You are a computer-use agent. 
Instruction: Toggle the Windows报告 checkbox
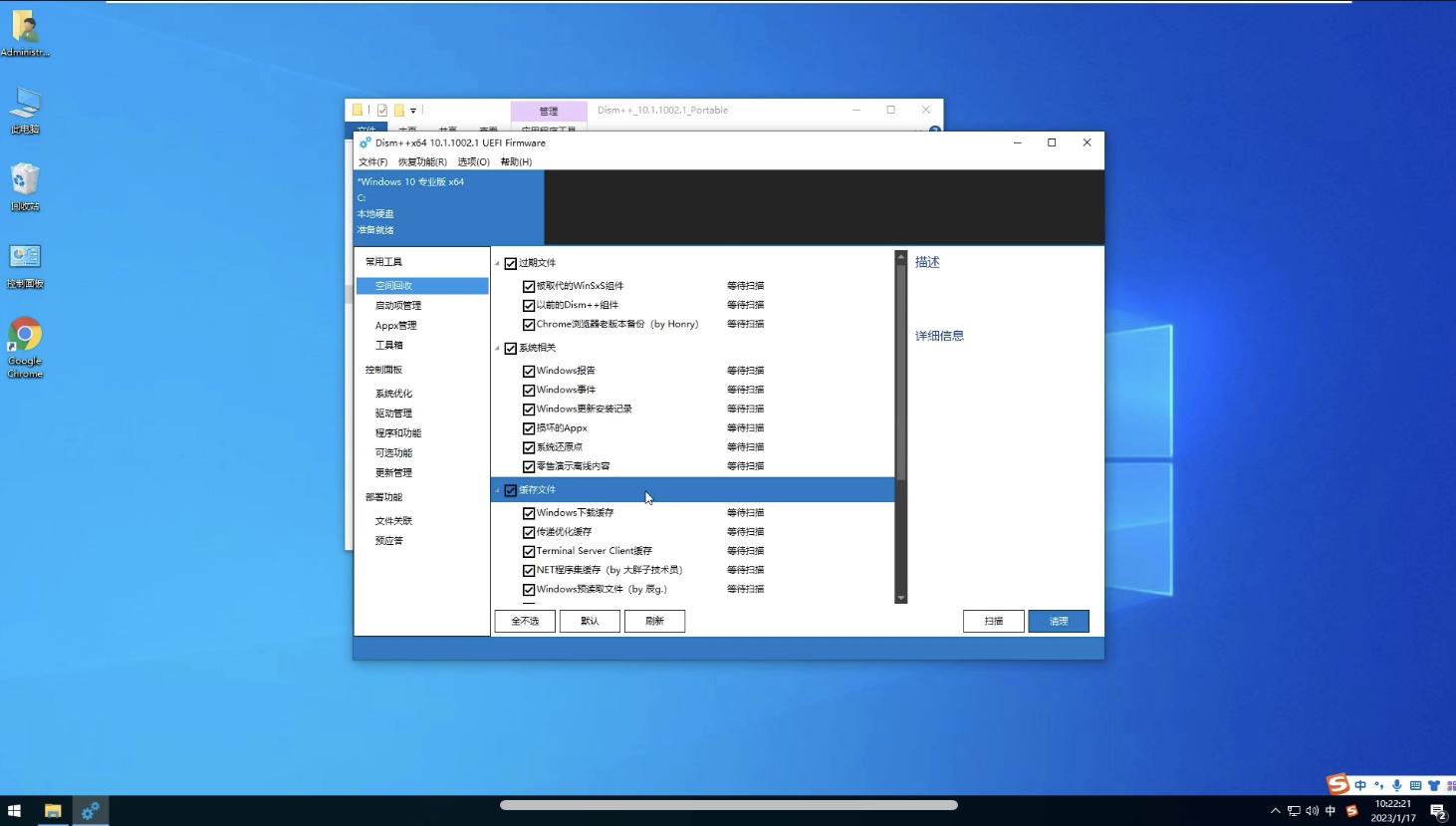pyautogui.click(x=529, y=371)
